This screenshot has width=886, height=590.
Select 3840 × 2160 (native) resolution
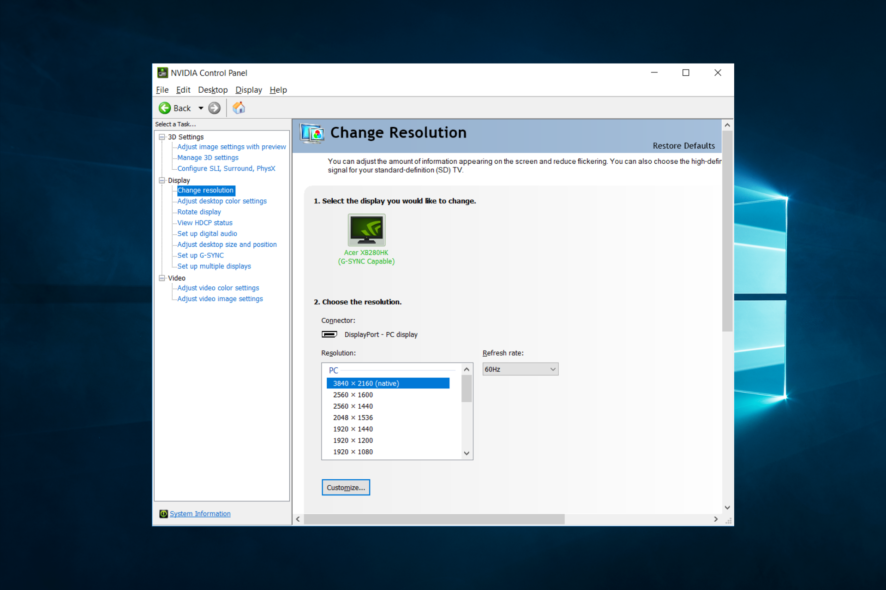point(388,383)
